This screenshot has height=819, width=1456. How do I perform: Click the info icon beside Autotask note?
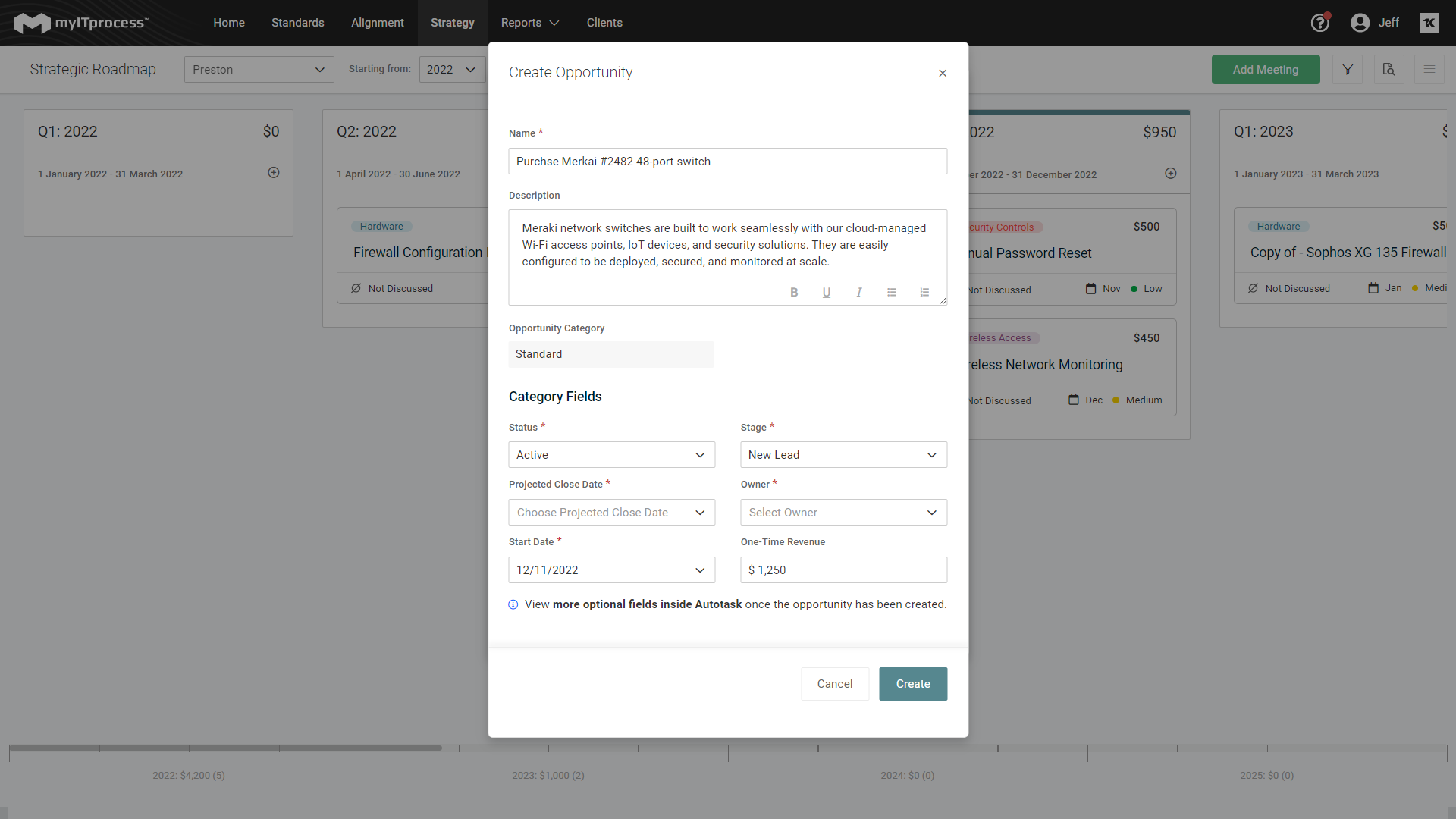coord(513,605)
